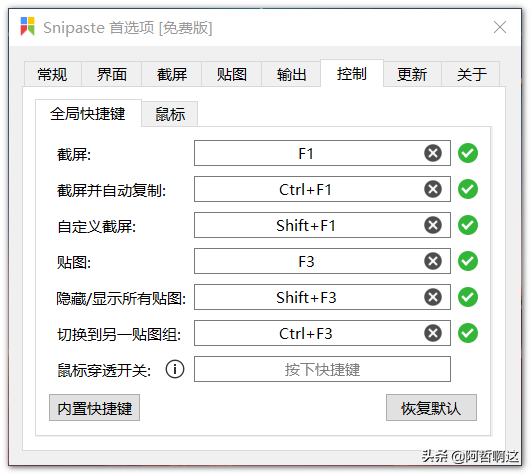Click green check next to Ctrl+F1

click(x=468, y=189)
